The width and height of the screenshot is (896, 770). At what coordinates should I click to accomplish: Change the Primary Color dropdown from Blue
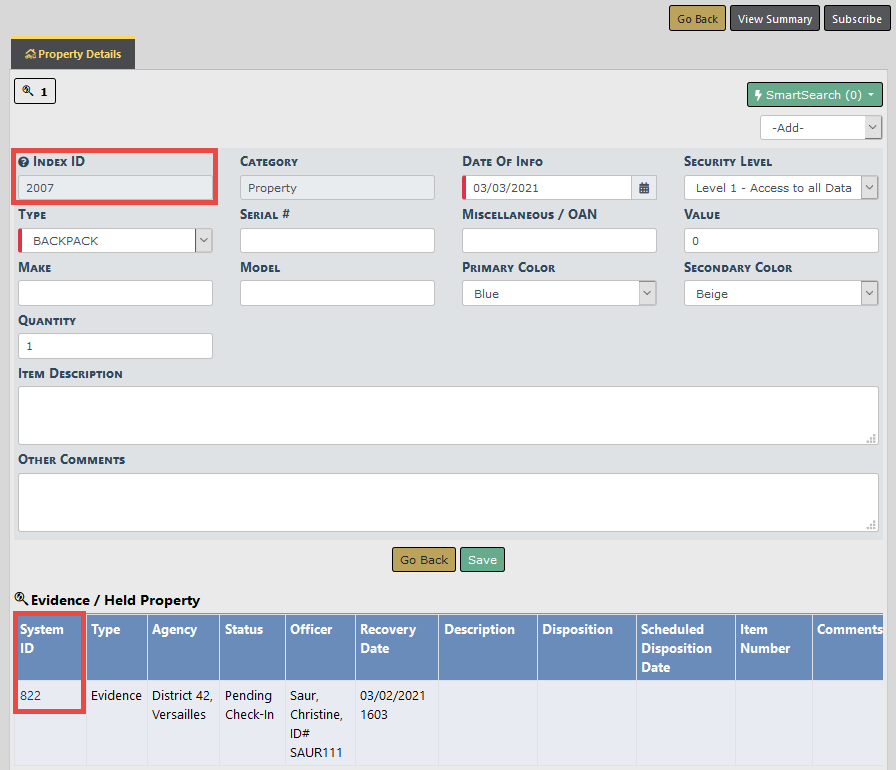[558, 294]
